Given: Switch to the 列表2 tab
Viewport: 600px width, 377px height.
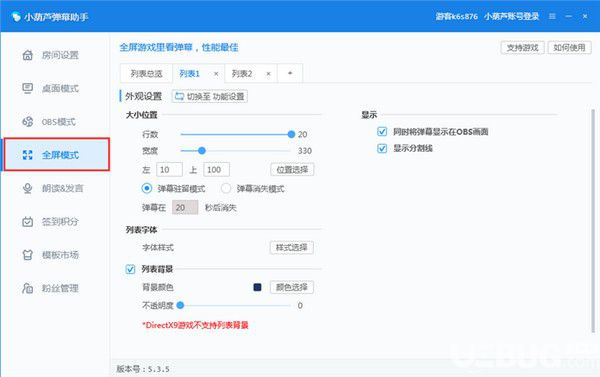Looking at the screenshot, I should click(x=242, y=73).
